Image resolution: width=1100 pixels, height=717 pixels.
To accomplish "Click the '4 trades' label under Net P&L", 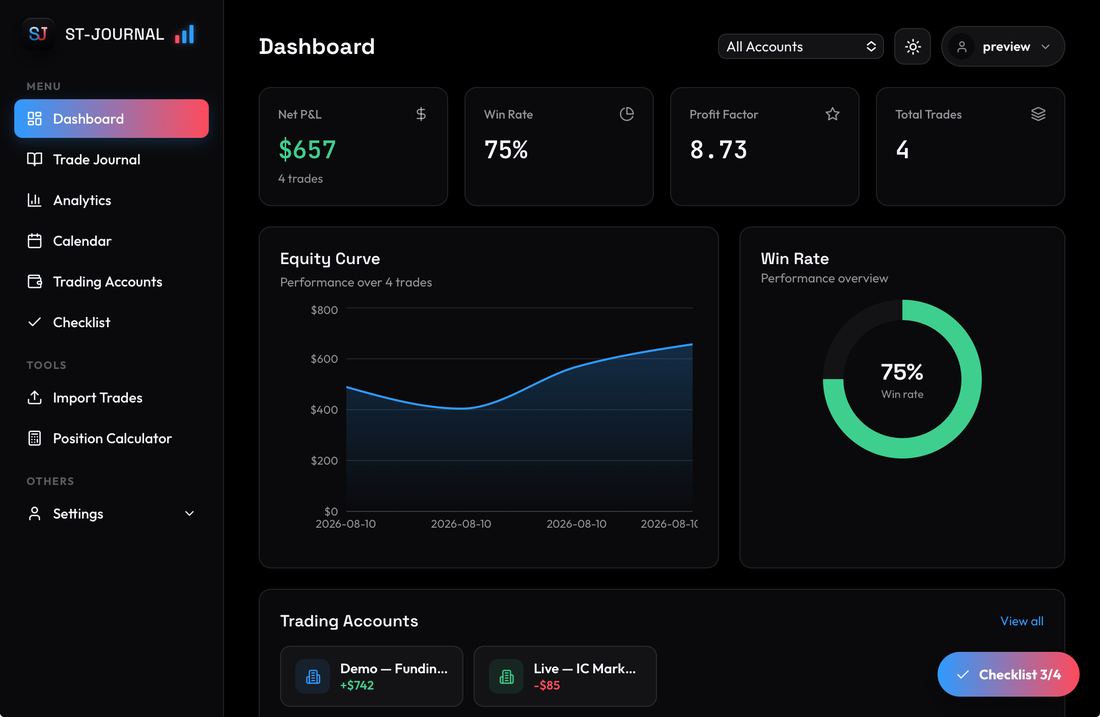I will pyautogui.click(x=300, y=178).
